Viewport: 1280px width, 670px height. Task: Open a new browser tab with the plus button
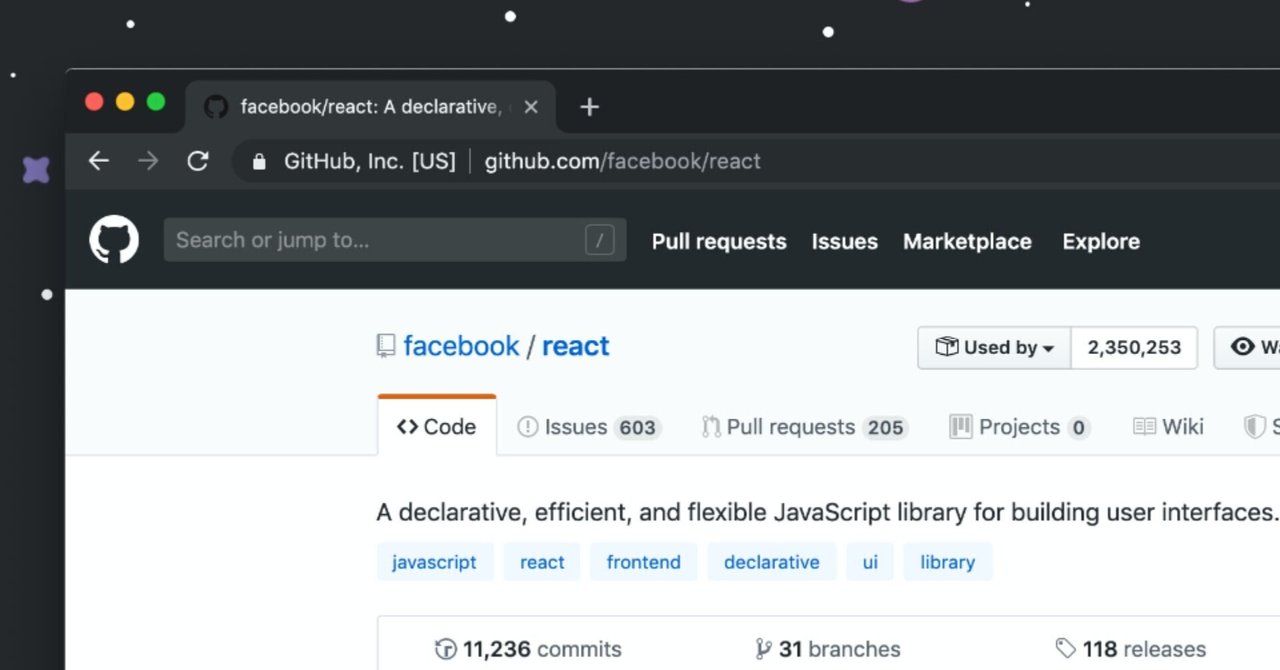(588, 106)
